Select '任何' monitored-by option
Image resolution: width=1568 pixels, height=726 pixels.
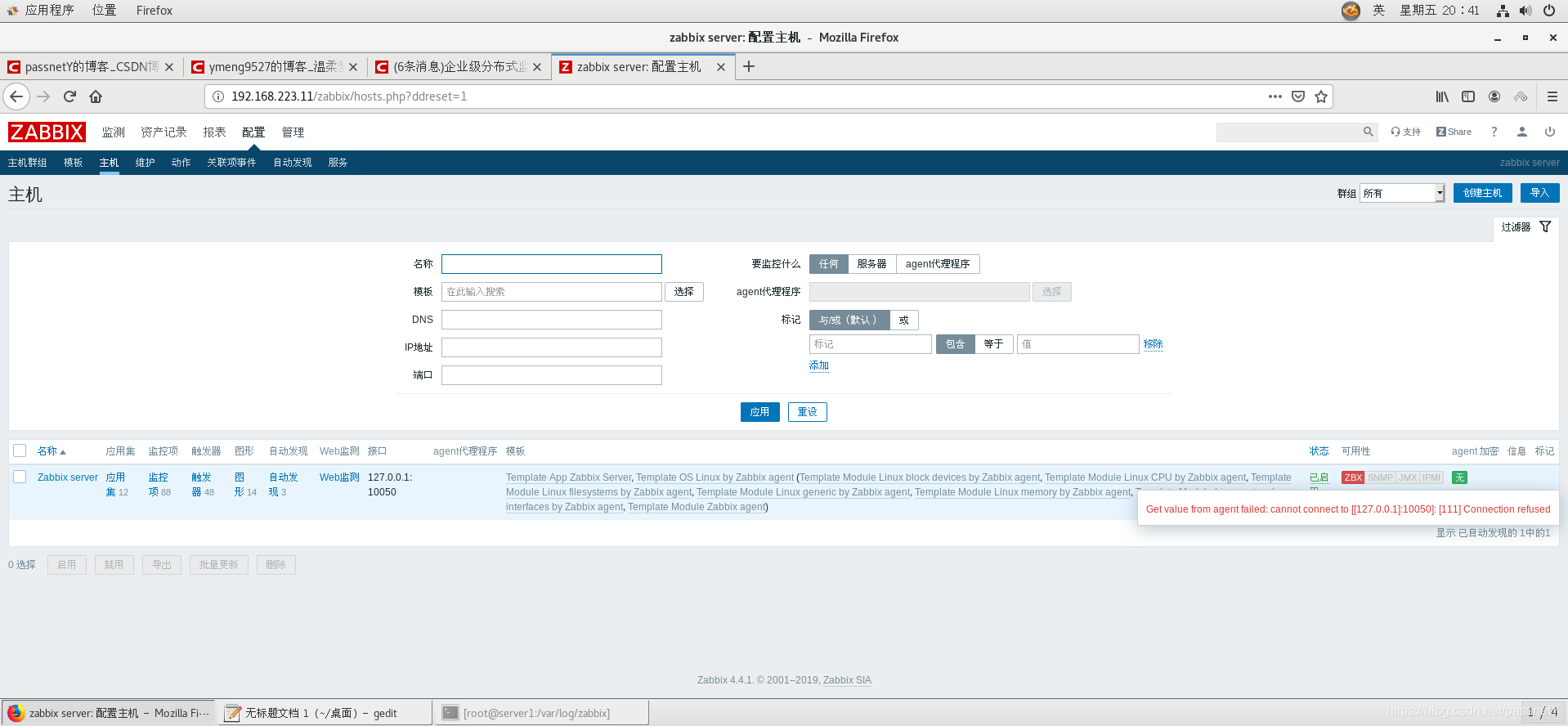pyautogui.click(x=829, y=264)
